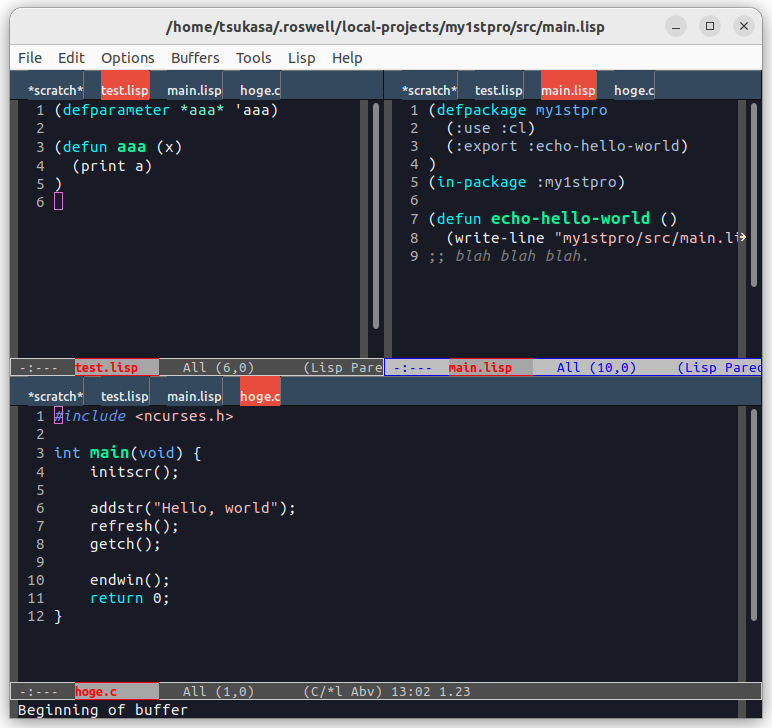Click on <ncurses.h> header name

pos(184,416)
